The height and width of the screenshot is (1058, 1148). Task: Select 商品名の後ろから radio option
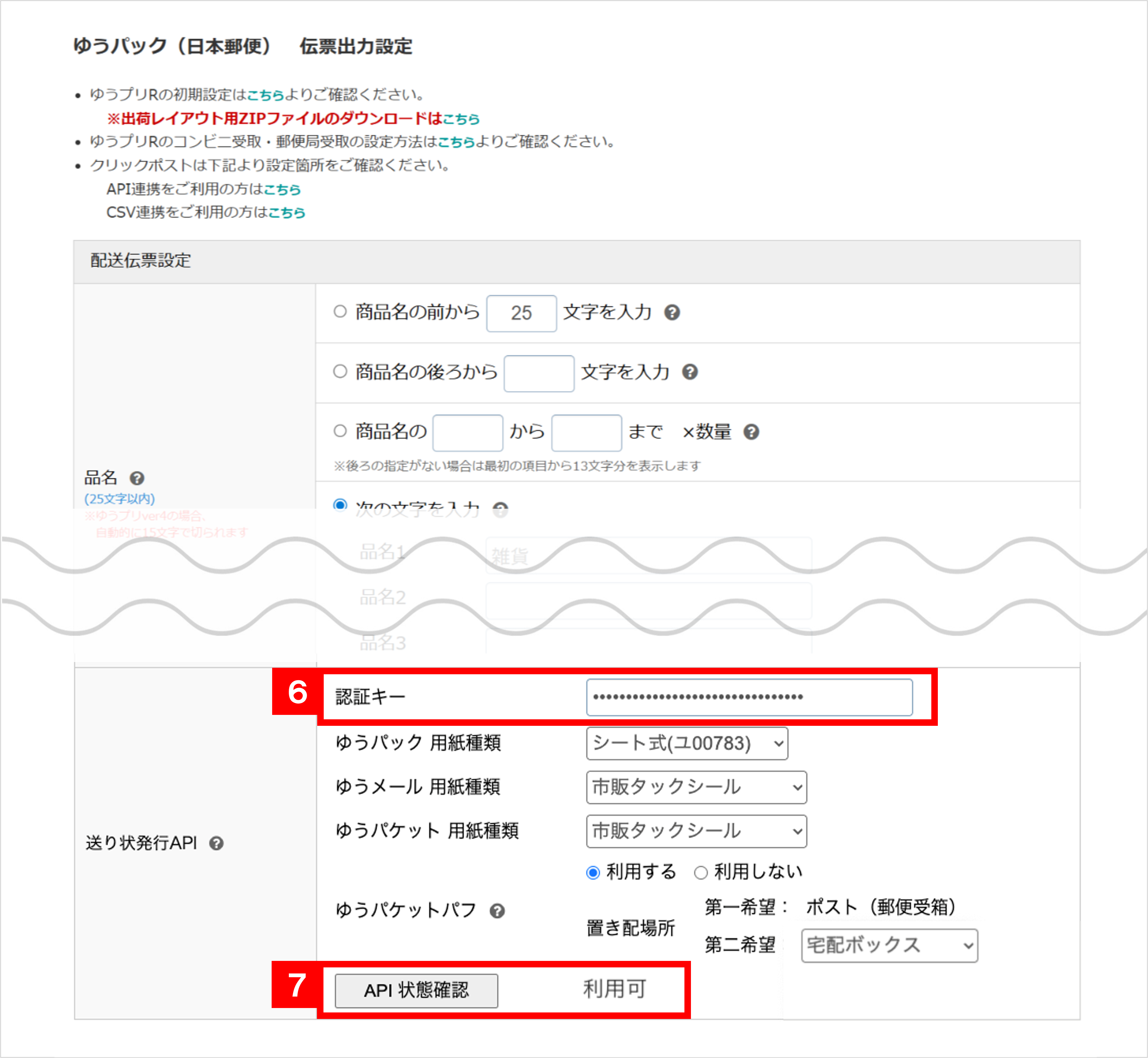(x=340, y=371)
